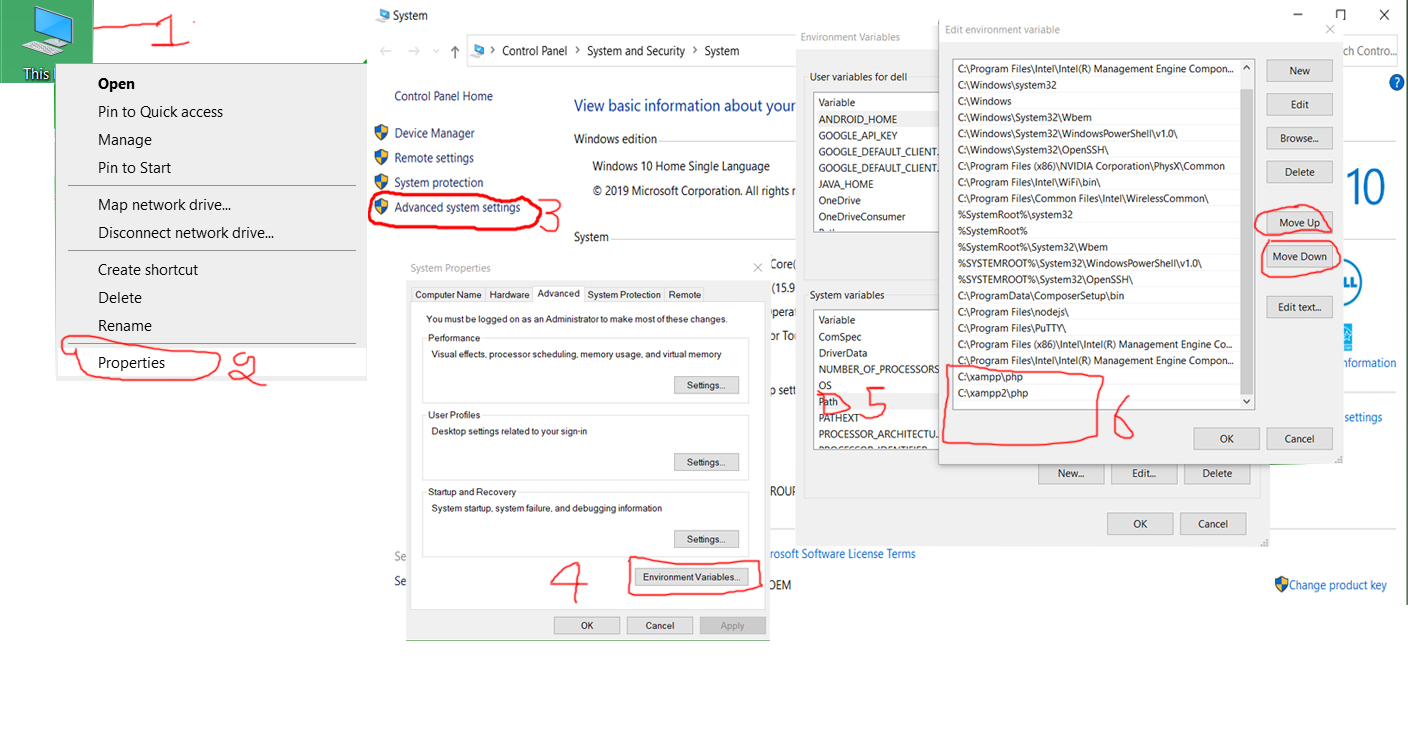Click the Device Manager shield icon
Viewport: 1408px width, 735px height.
click(381, 133)
